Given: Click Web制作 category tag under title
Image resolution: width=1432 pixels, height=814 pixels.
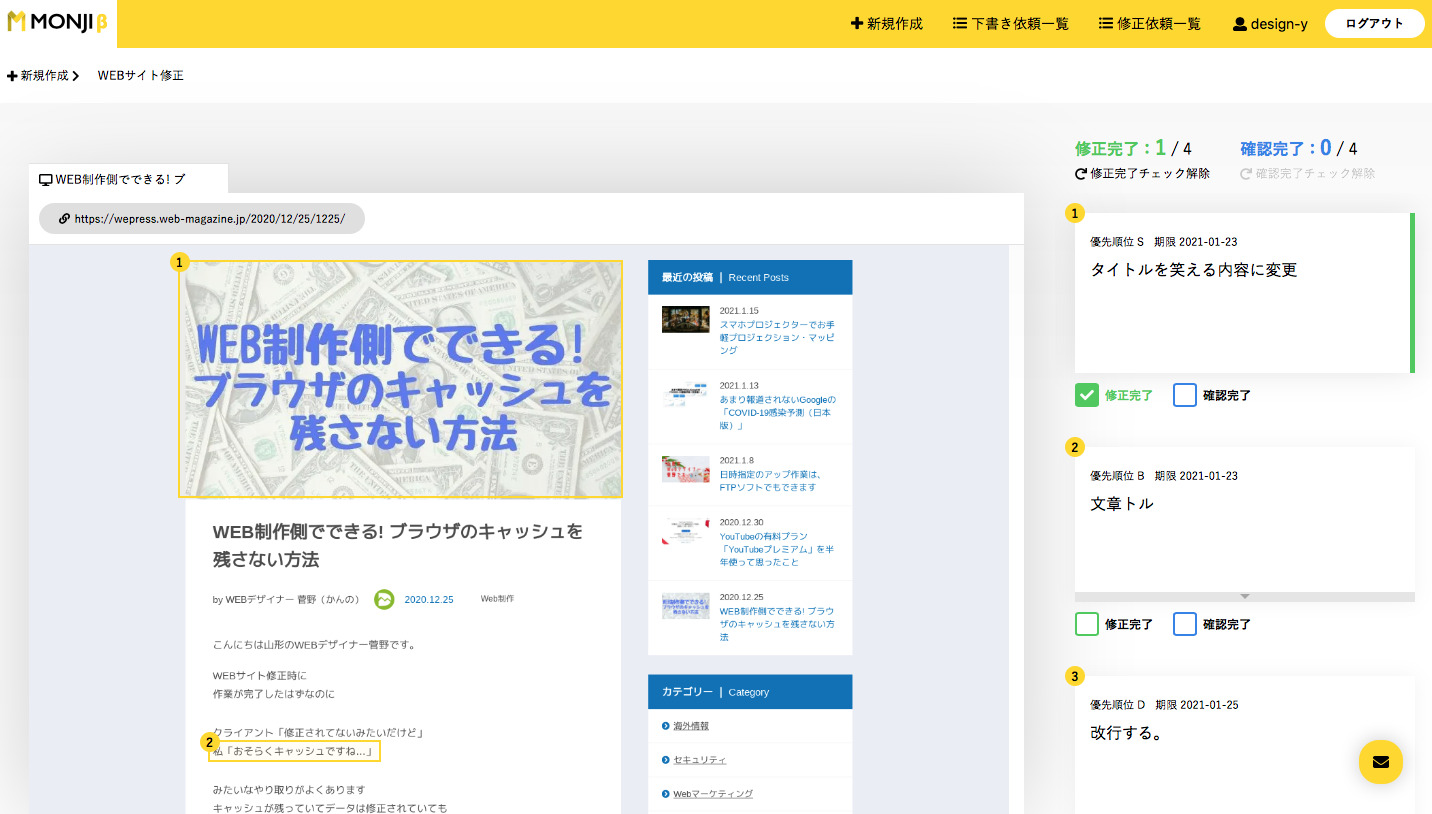Looking at the screenshot, I should coord(497,599).
